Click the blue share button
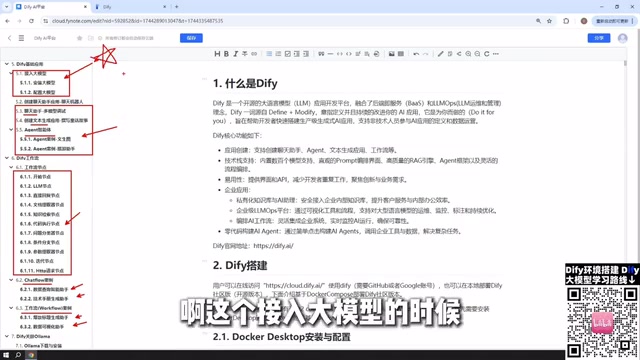The height and width of the screenshot is (360, 640). click(x=599, y=38)
